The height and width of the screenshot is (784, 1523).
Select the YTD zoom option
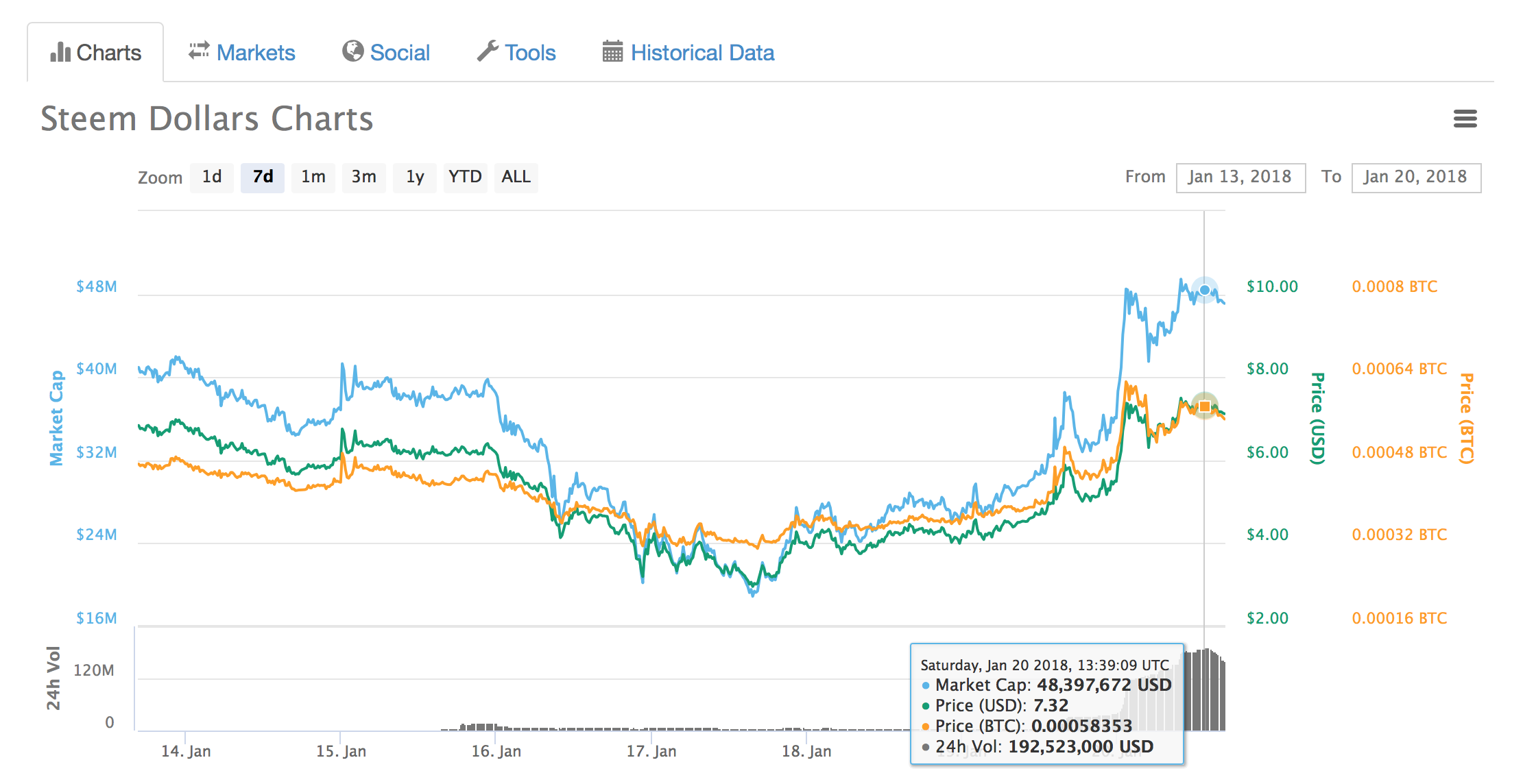tap(465, 177)
